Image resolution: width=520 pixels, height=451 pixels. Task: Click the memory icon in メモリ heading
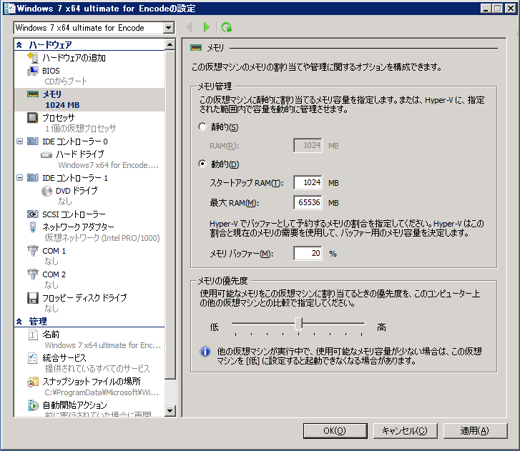point(196,48)
